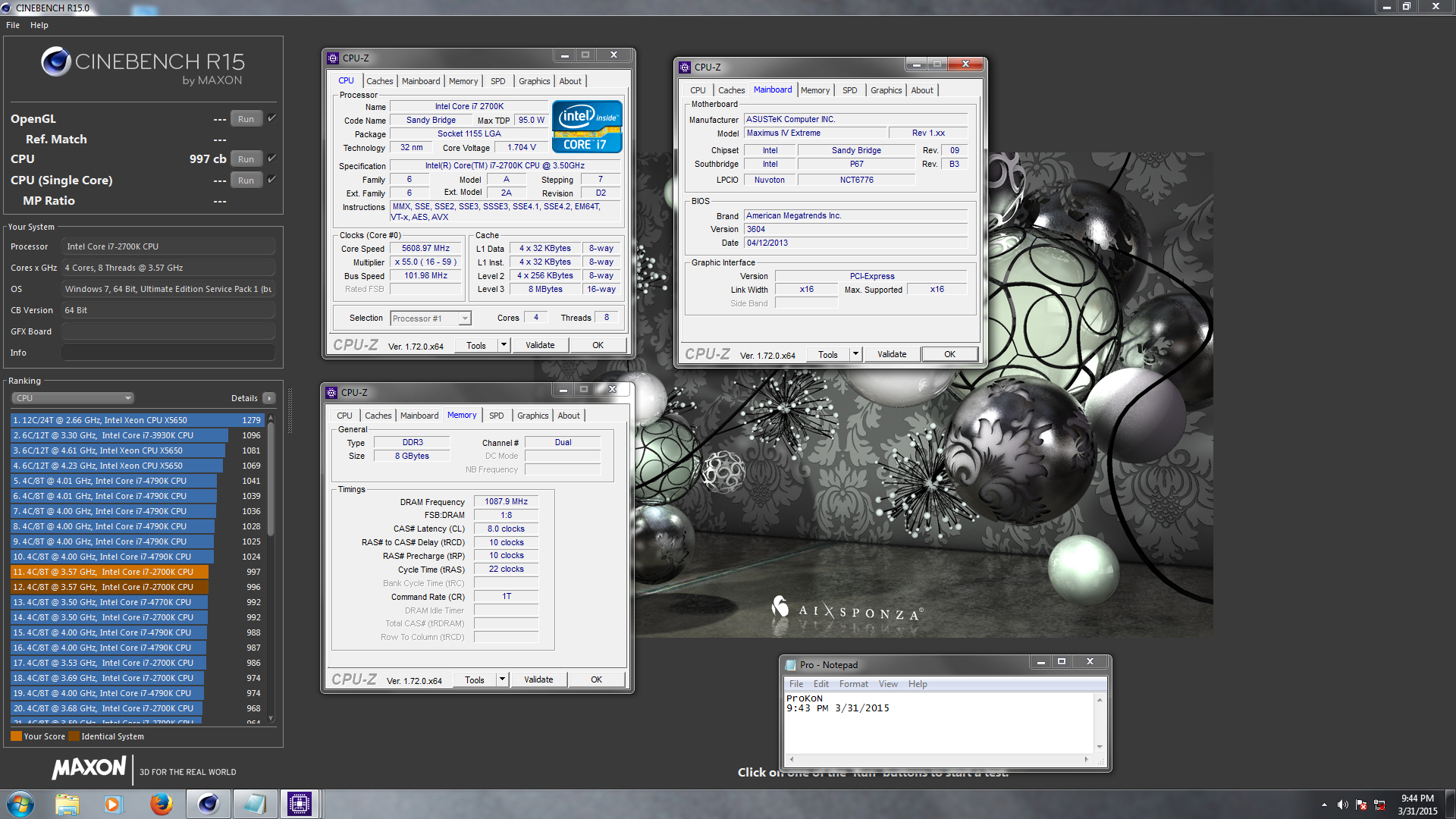Viewport: 1456px width, 819px height.
Task: Open About tab in Memory CPU-Z window
Action: pos(569,416)
